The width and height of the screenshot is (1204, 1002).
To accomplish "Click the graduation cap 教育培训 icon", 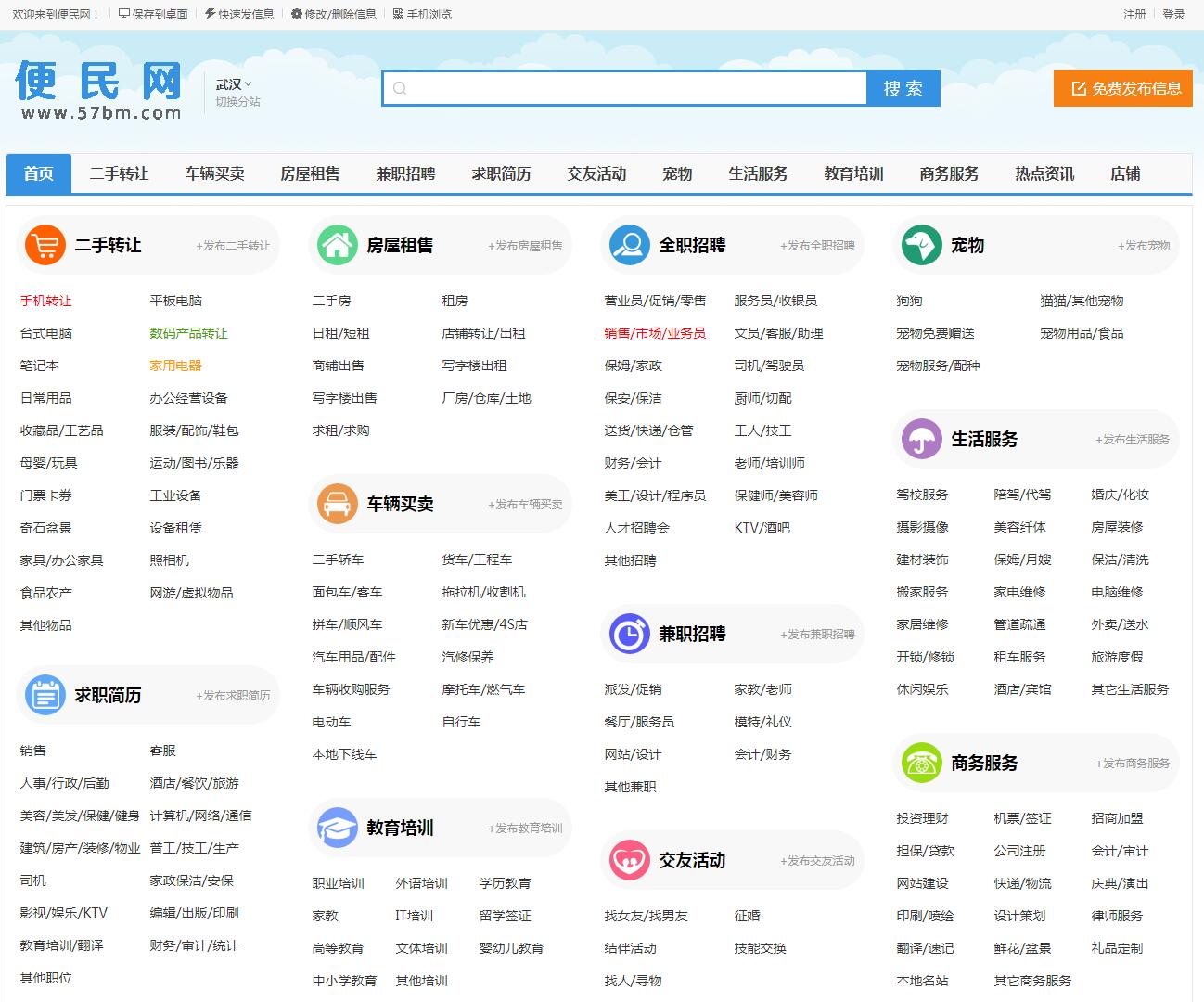I will pyautogui.click(x=337, y=829).
